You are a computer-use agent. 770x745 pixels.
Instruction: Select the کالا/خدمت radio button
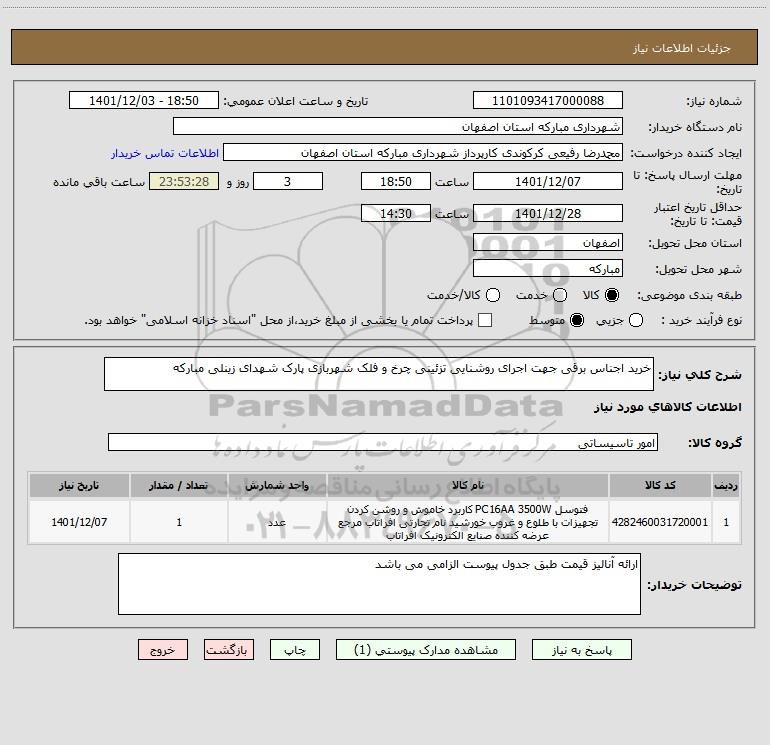[x=493, y=295]
